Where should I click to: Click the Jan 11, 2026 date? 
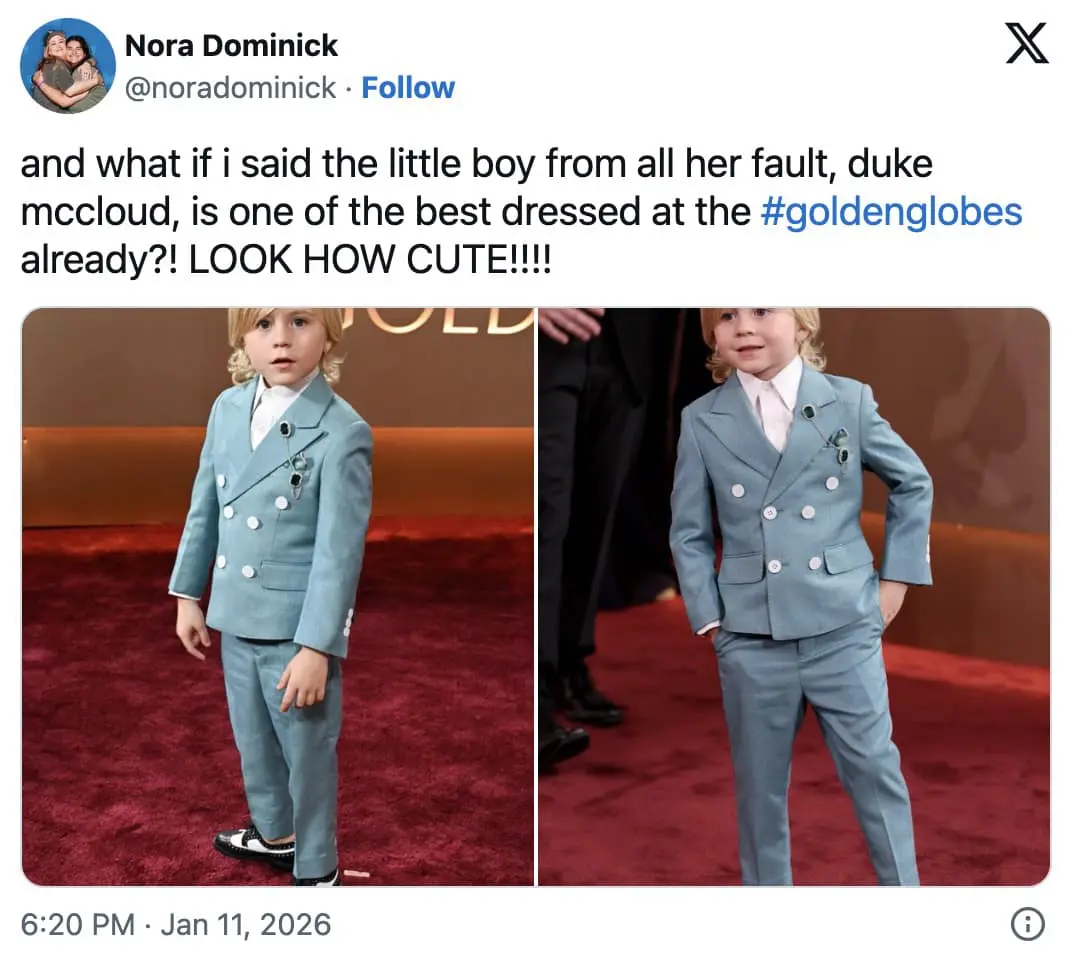tap(245, 925)
